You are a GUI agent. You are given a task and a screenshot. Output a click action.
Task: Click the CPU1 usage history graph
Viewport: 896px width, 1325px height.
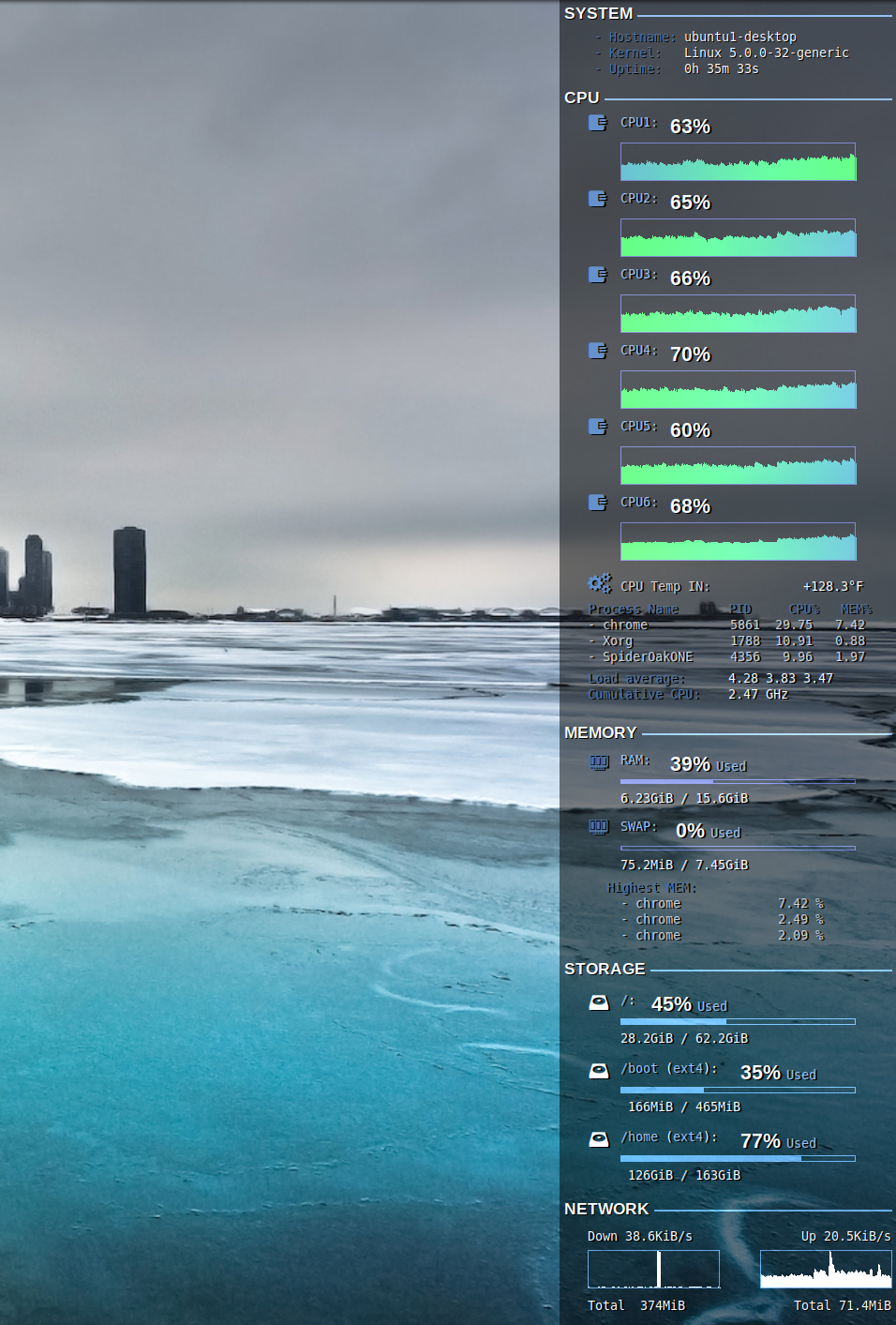[x=738, y=161]
